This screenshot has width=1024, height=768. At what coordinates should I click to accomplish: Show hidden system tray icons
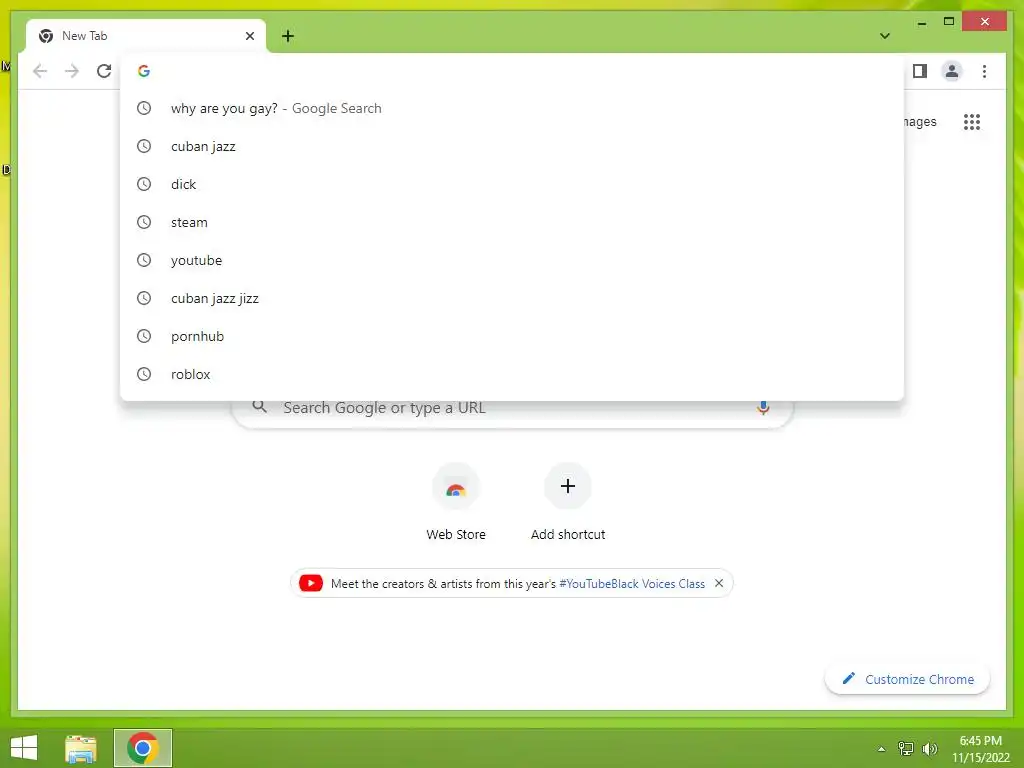881,749
